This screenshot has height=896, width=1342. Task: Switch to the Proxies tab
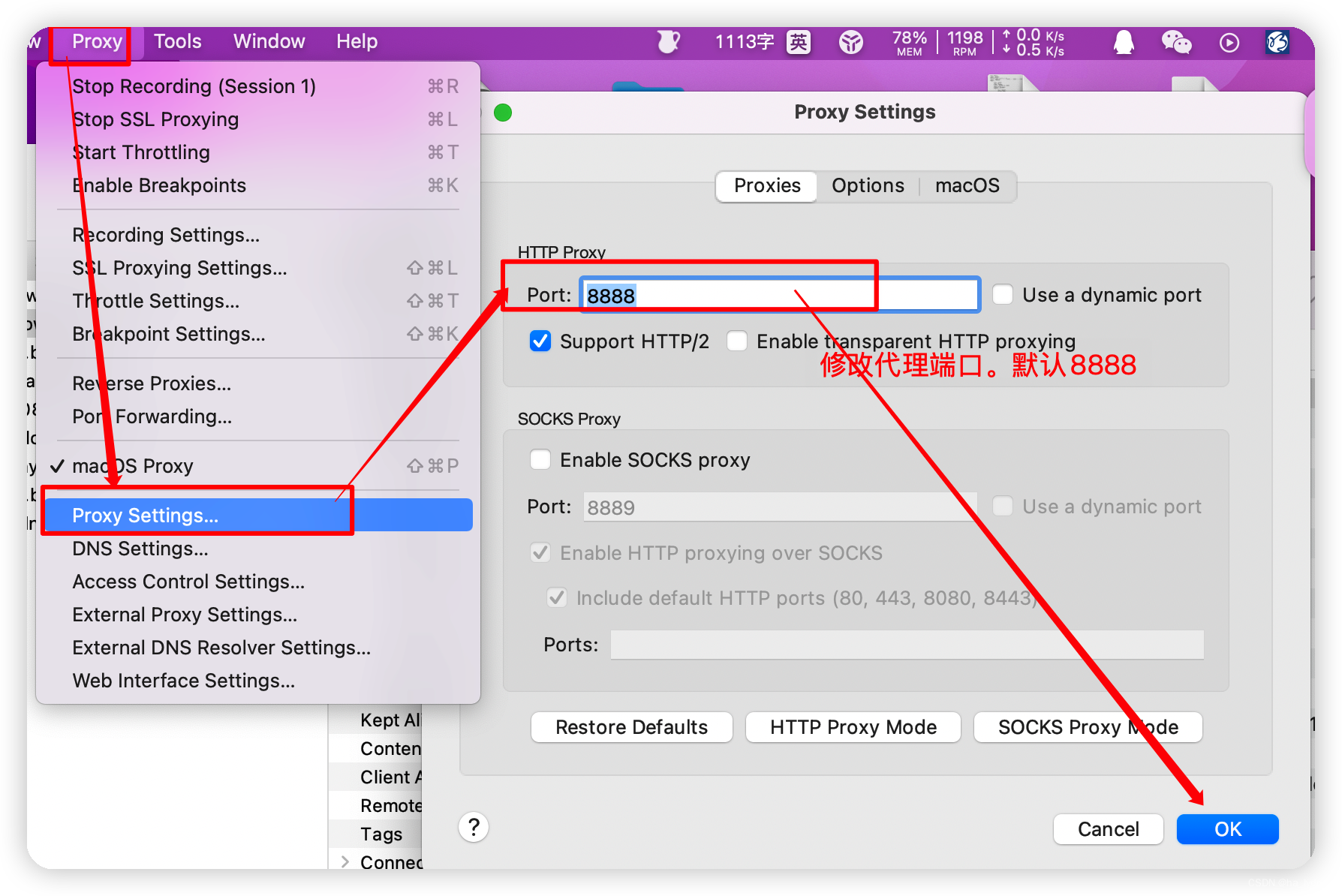(766, 186)
